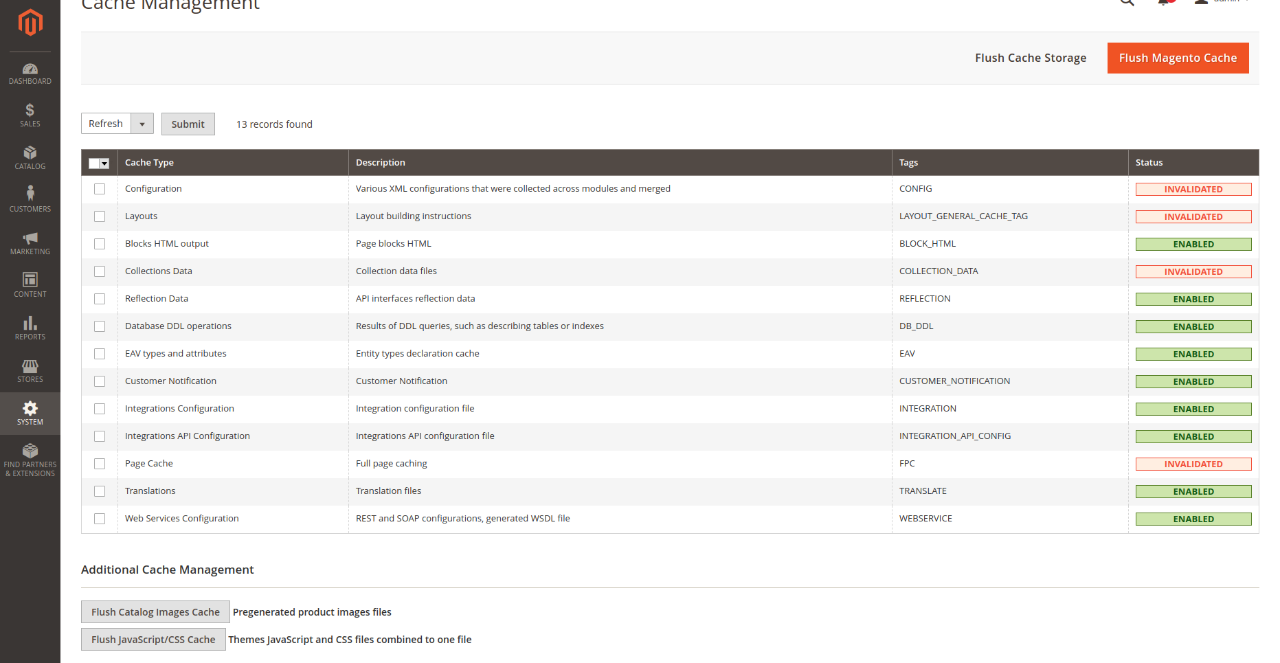Open the Refresh action dropdown

pyautogui.click(x=117, y=124)
